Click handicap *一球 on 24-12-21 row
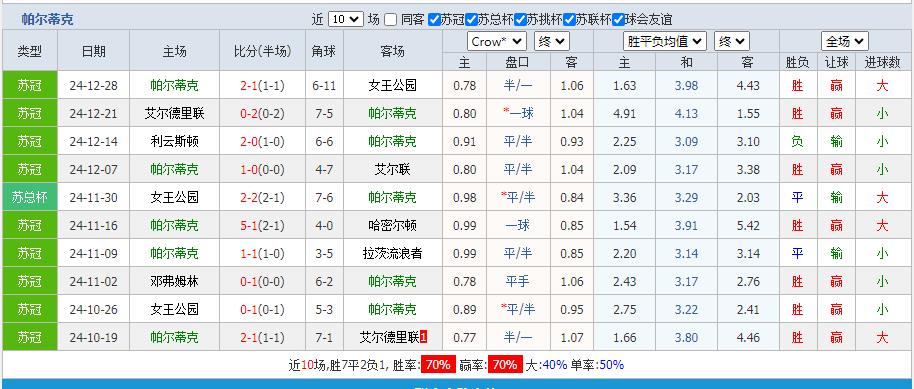The height and width of the screenshot is (389, 914). pos(518,114)
